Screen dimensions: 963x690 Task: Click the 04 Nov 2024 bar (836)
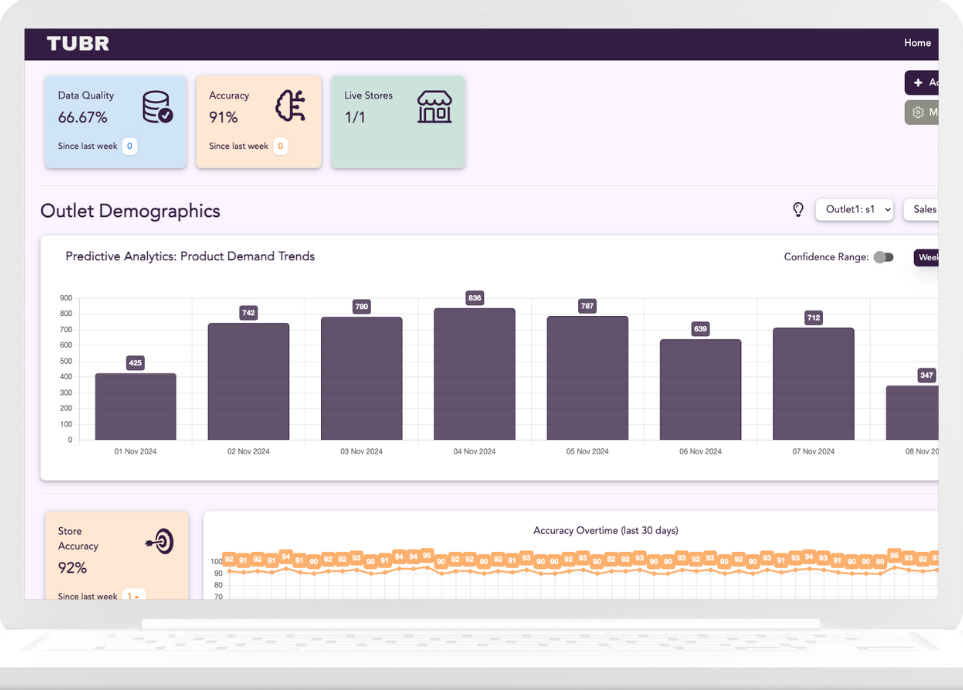474,374
